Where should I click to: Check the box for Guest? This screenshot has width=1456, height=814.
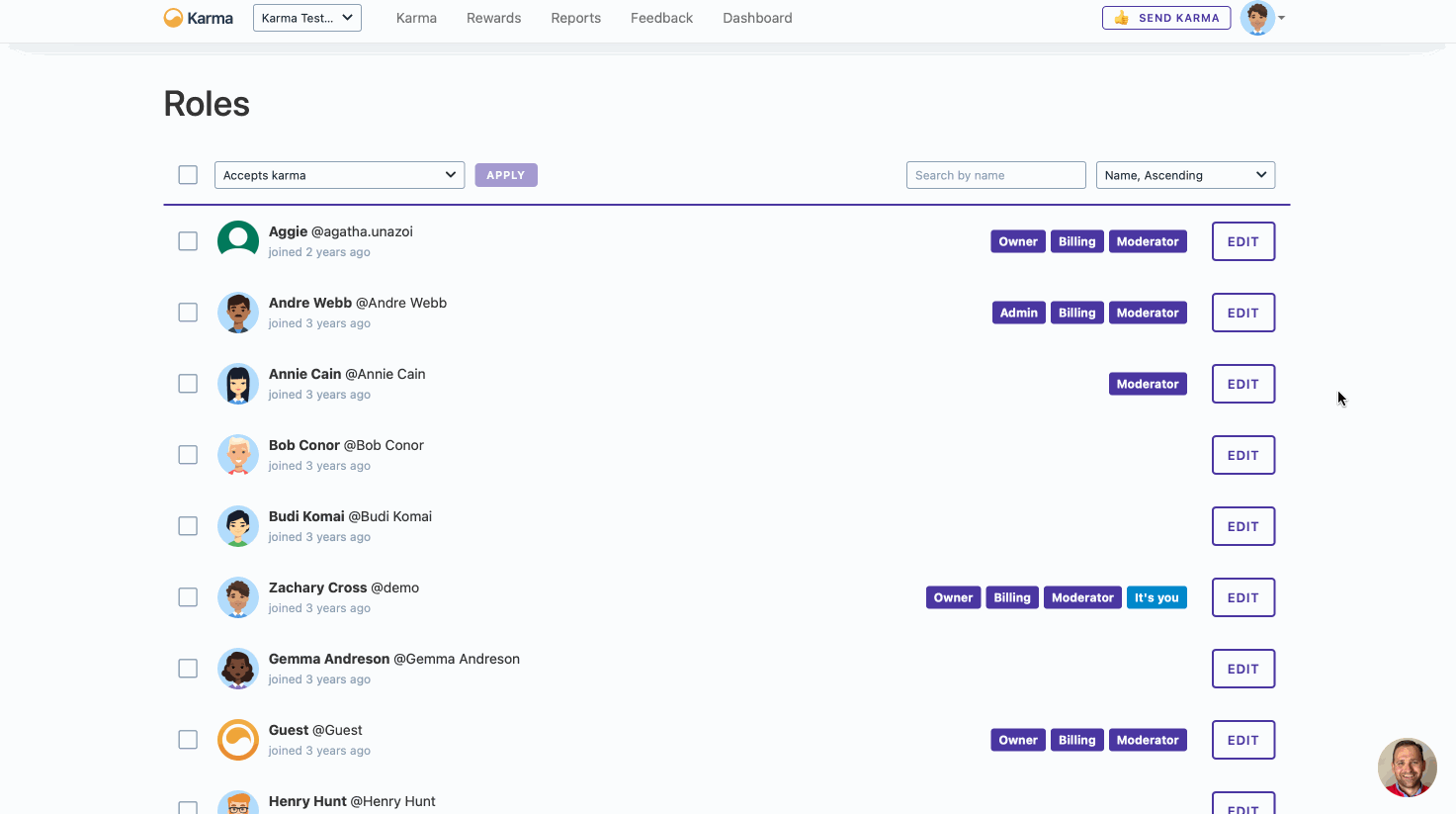pyautogui.click(x=188, y=740)
